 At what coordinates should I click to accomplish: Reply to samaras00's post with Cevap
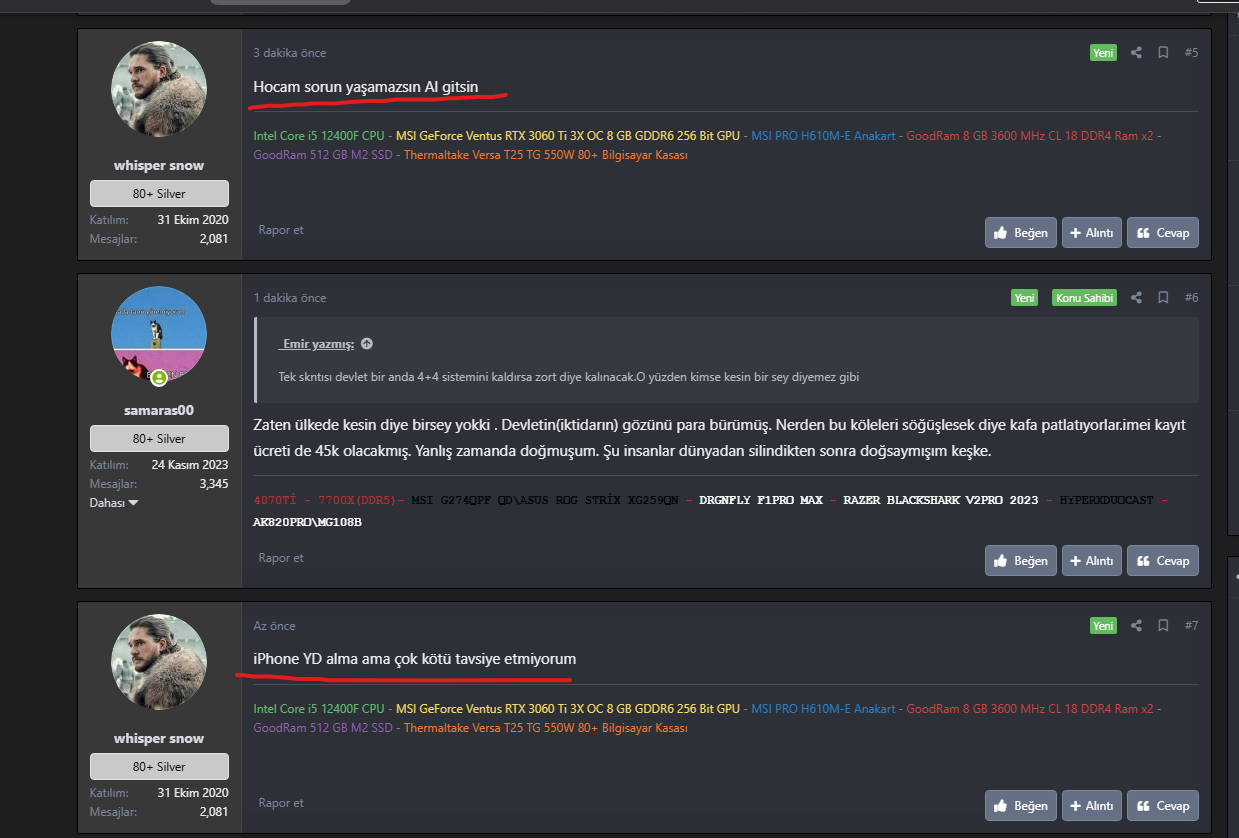pyautogui.click(x=1162, y=561)
